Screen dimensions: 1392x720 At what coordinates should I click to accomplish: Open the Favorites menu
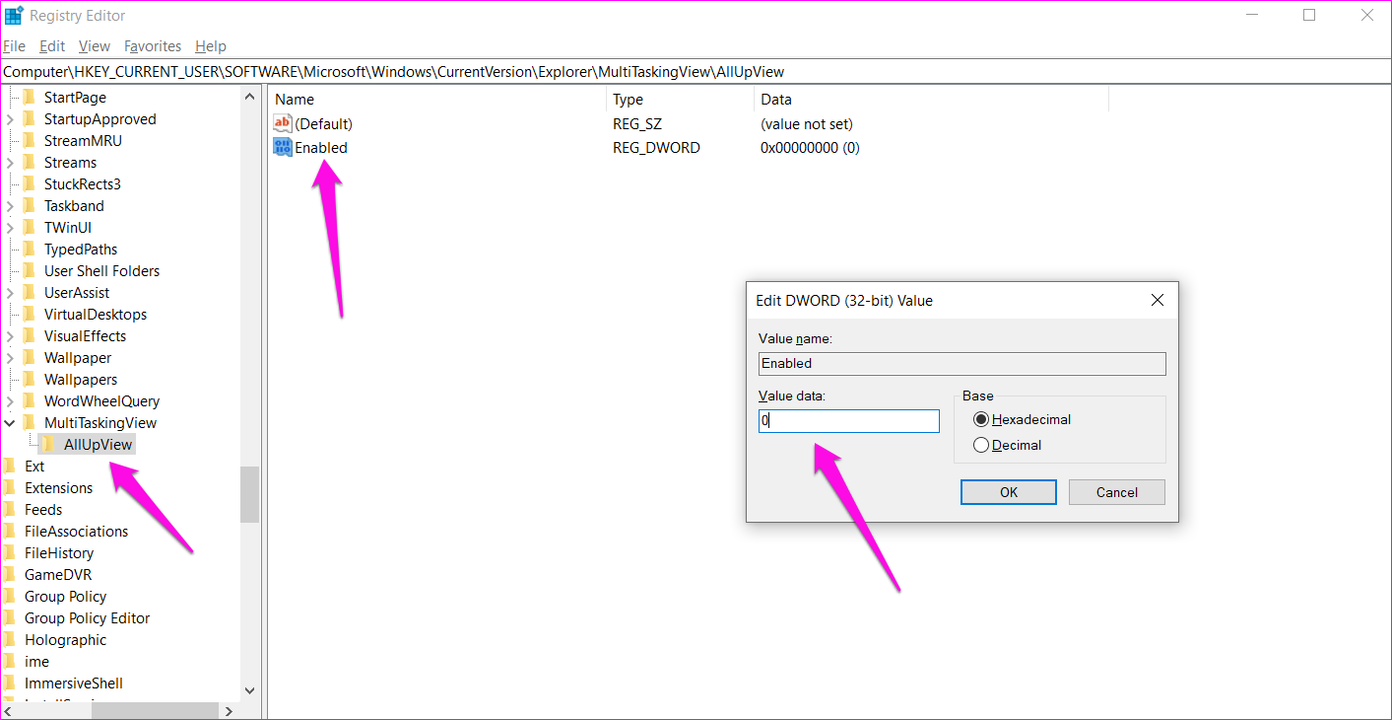(x=152, y=46)
